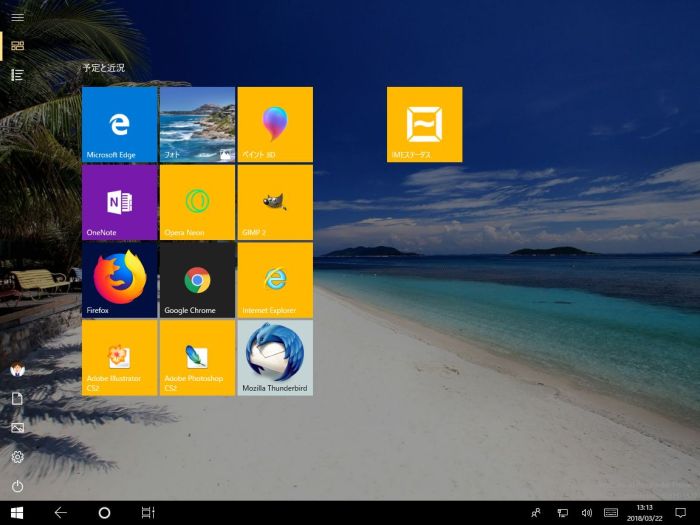Start Adobe Photoshop CS2
The width and height of the screenshot is (700, 525).
[x=197, y=358]
